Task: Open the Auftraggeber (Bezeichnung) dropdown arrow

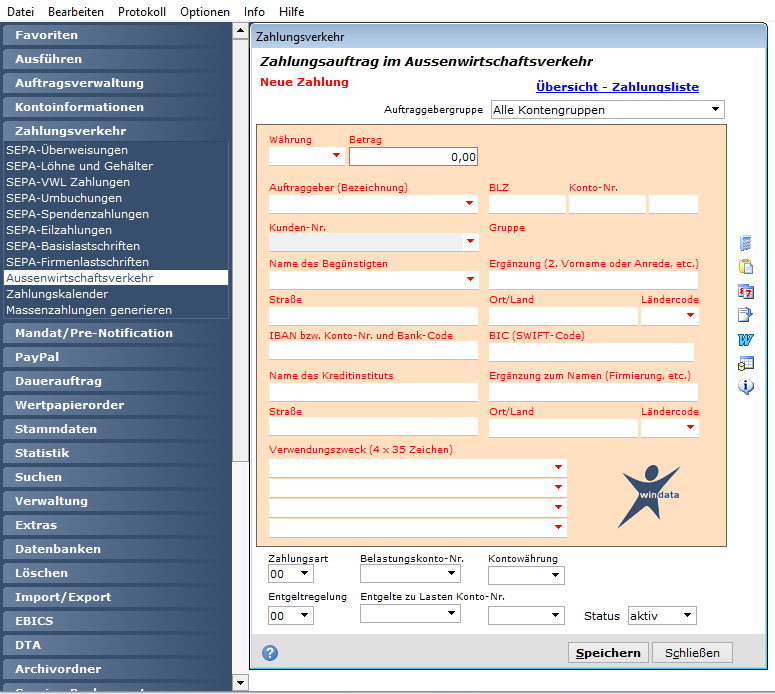Action: click(470, 203)
